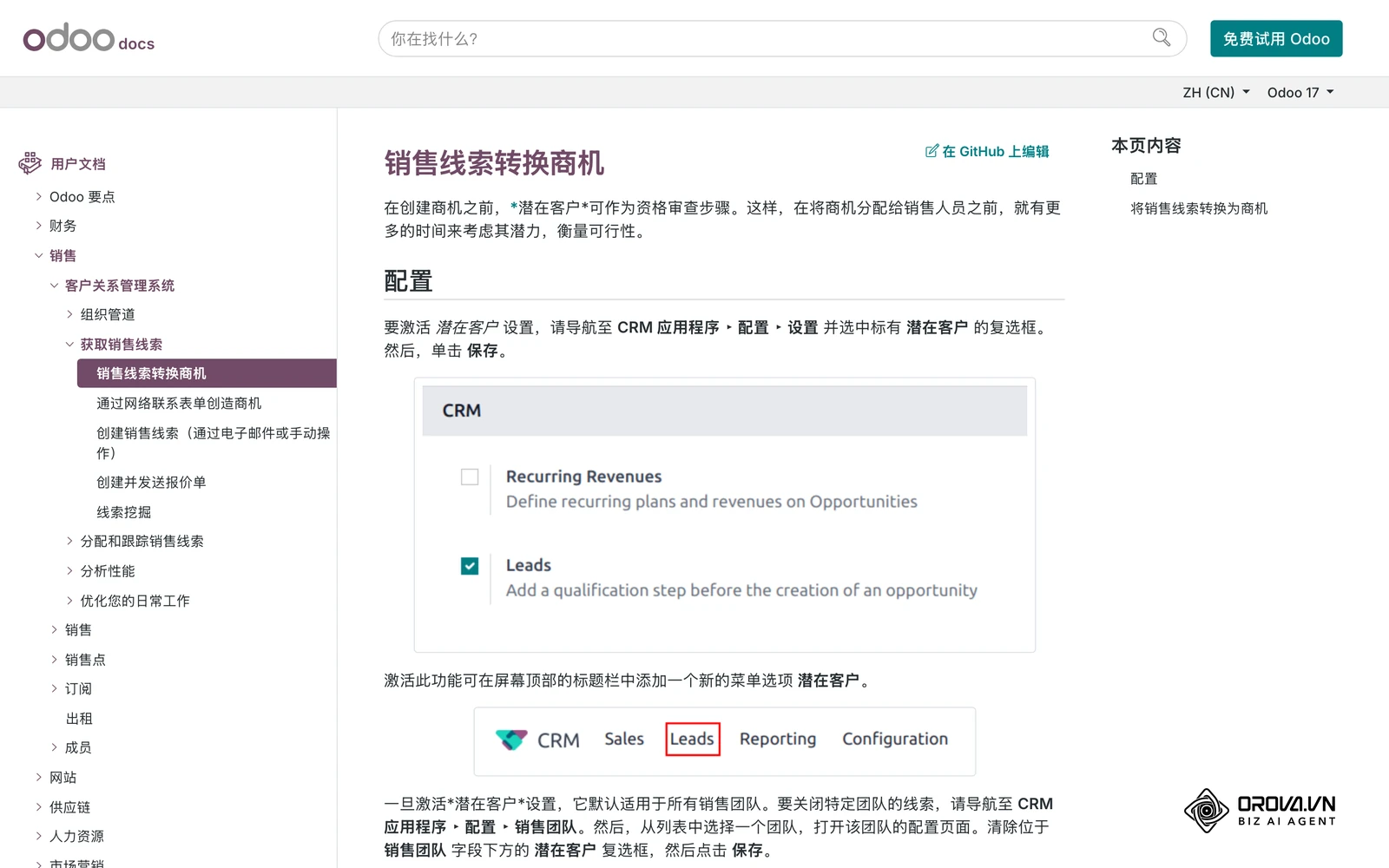This screenshot has width=1389, height=868.
Task: Expand the 分配和跟踪销售线索 chevron
Action: pyautogui.click(x=69, y=541)
